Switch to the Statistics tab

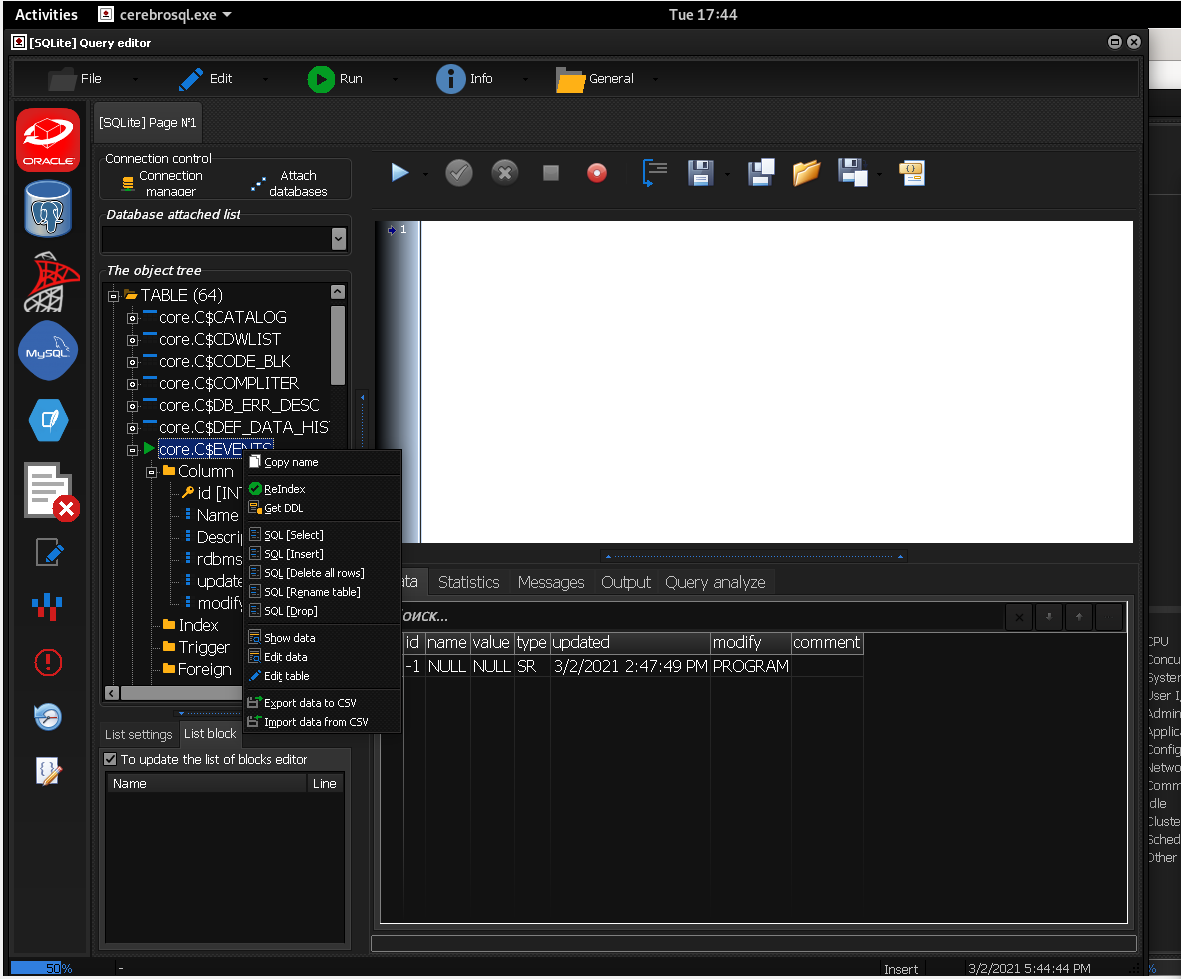468,581
